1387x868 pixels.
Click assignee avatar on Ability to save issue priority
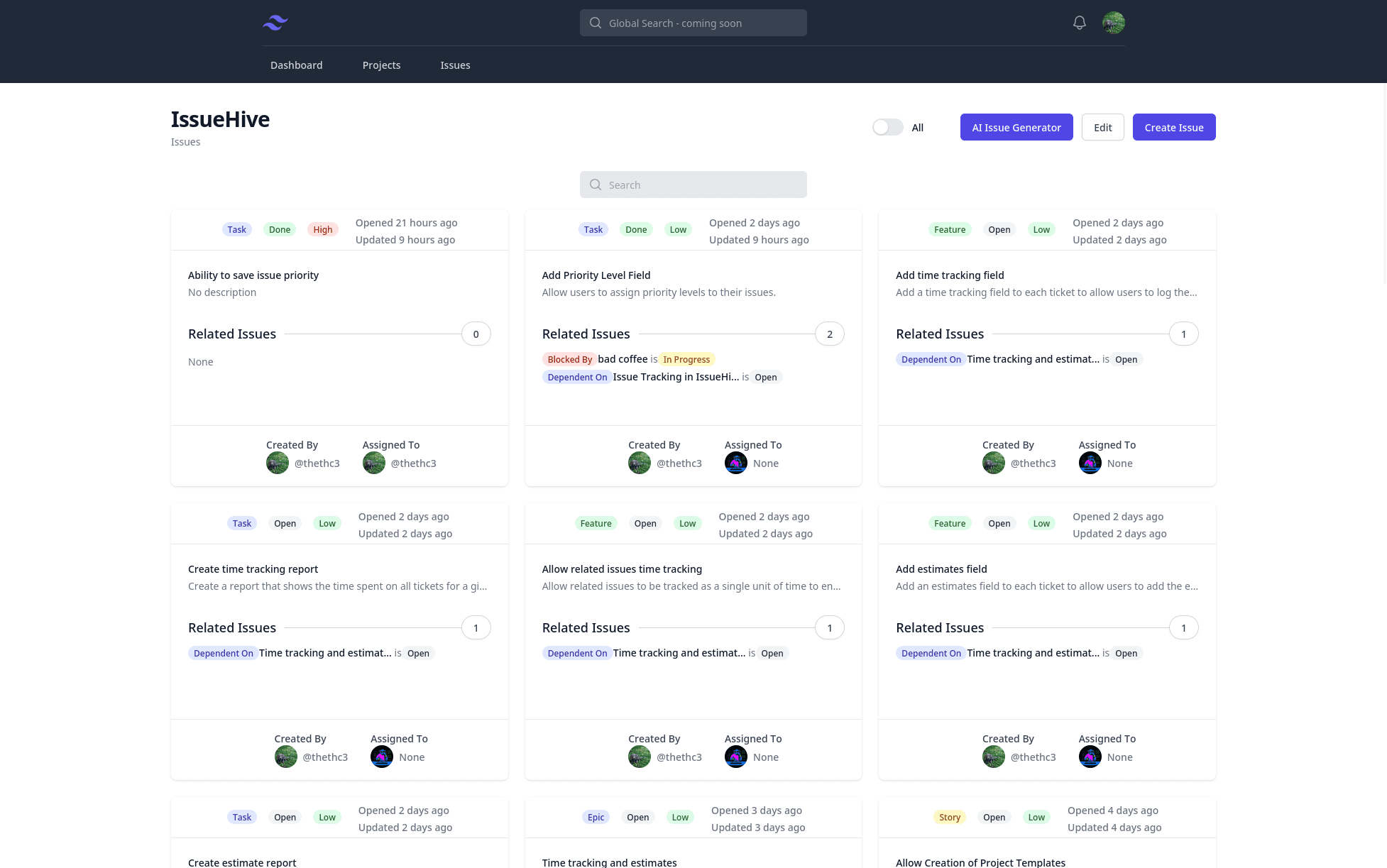click(x=373, y=463)
